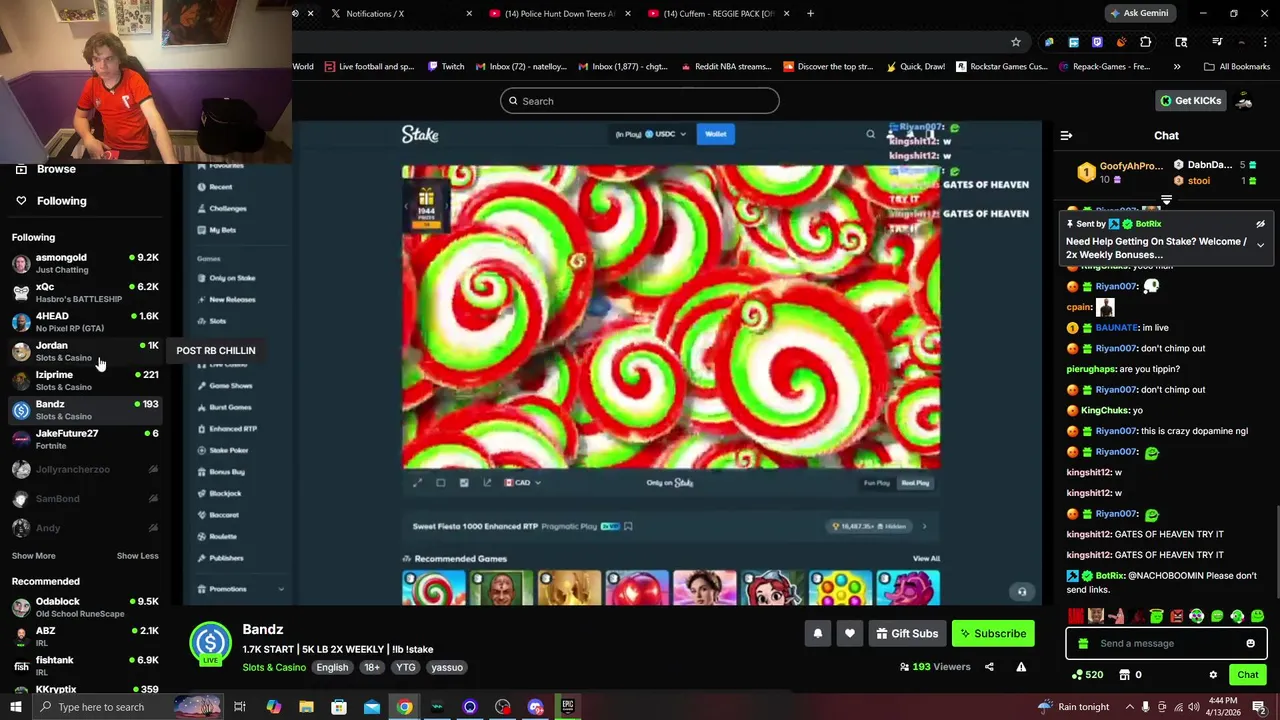This screenshot has width=1280, height=720.
Task: Open File Explorer from the taskbar
Action: click(306, 707)
